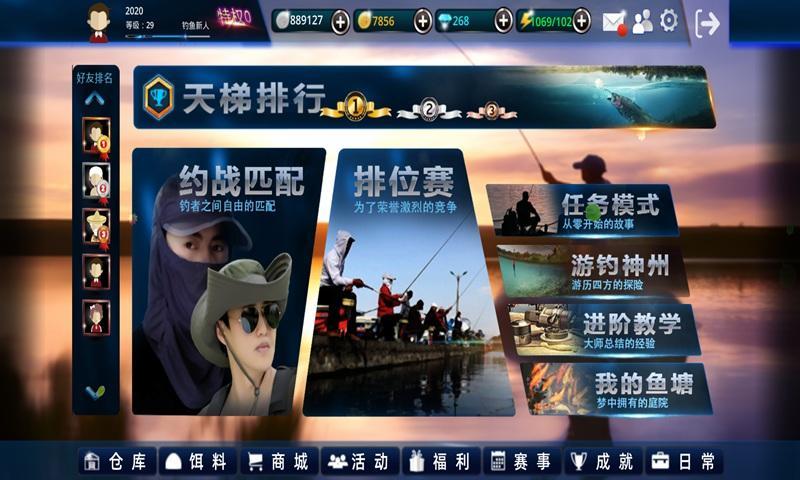
Task: Open the settings gear
Action: click(669, 21)
